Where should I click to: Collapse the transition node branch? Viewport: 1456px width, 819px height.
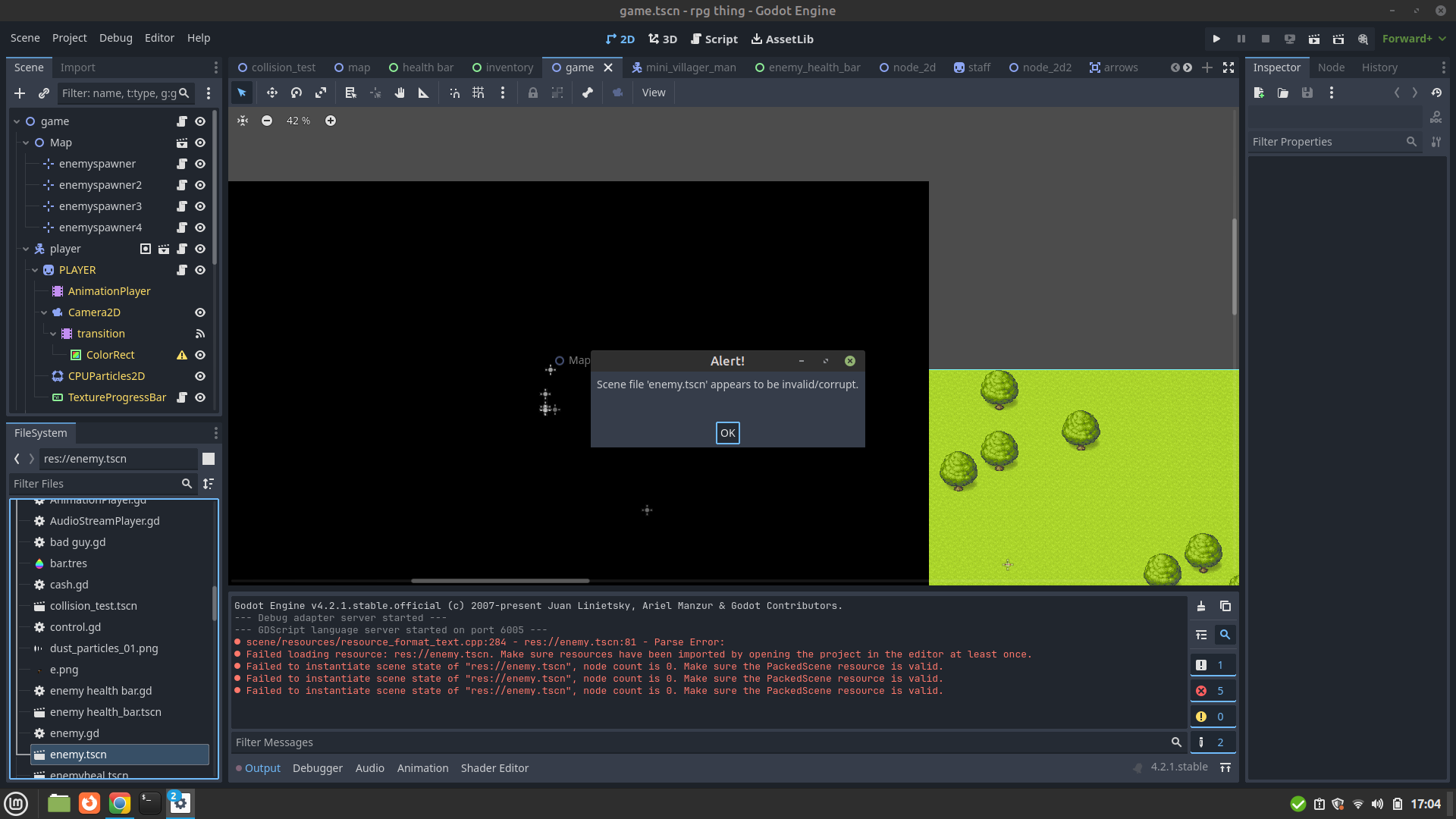pos(53,334)
